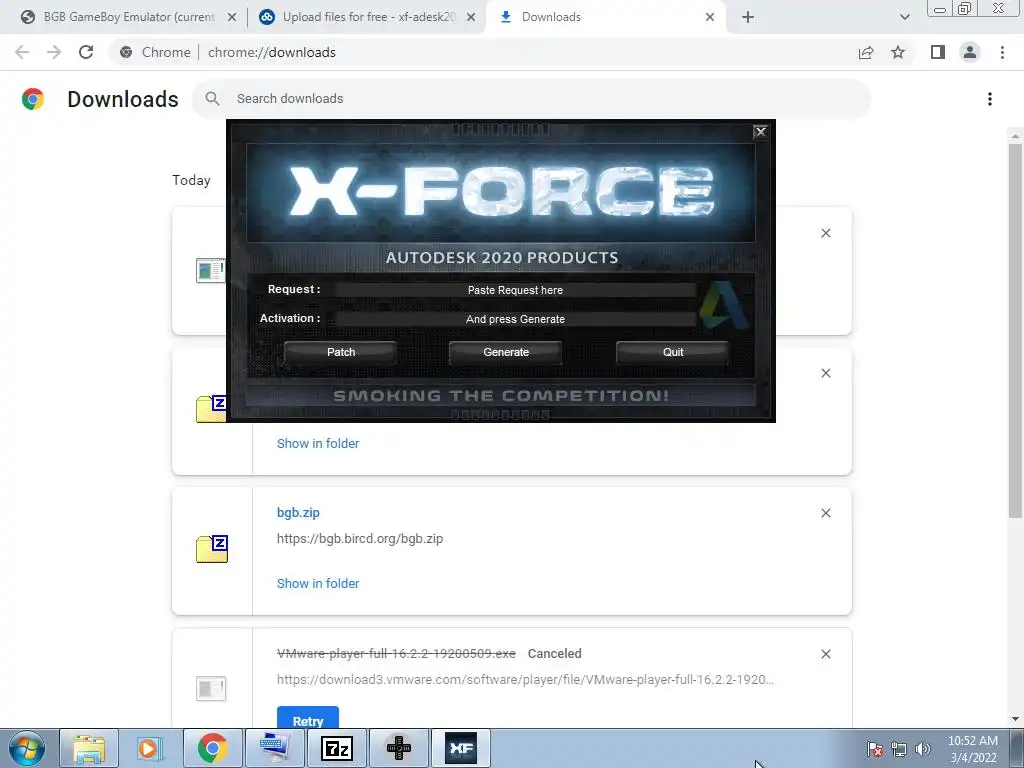Remove bgb.zip from the list
1024x768 pixels.
point(825,513)
